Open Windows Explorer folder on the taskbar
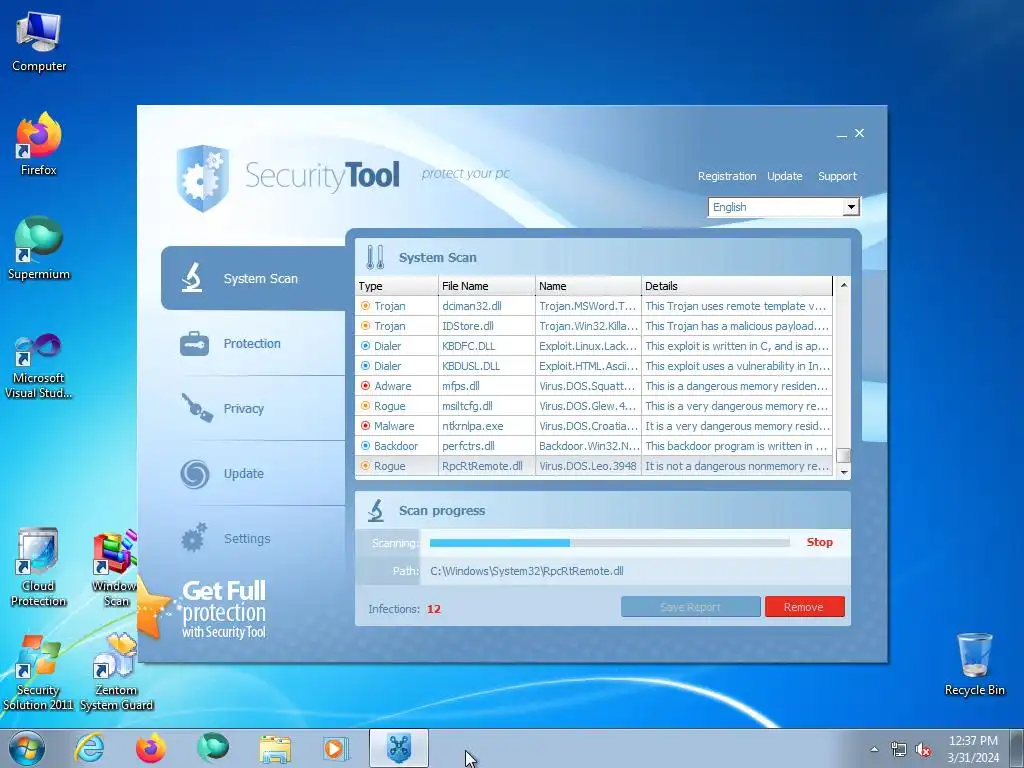Viewport: 1024px width, 768px height. [275, 749]
